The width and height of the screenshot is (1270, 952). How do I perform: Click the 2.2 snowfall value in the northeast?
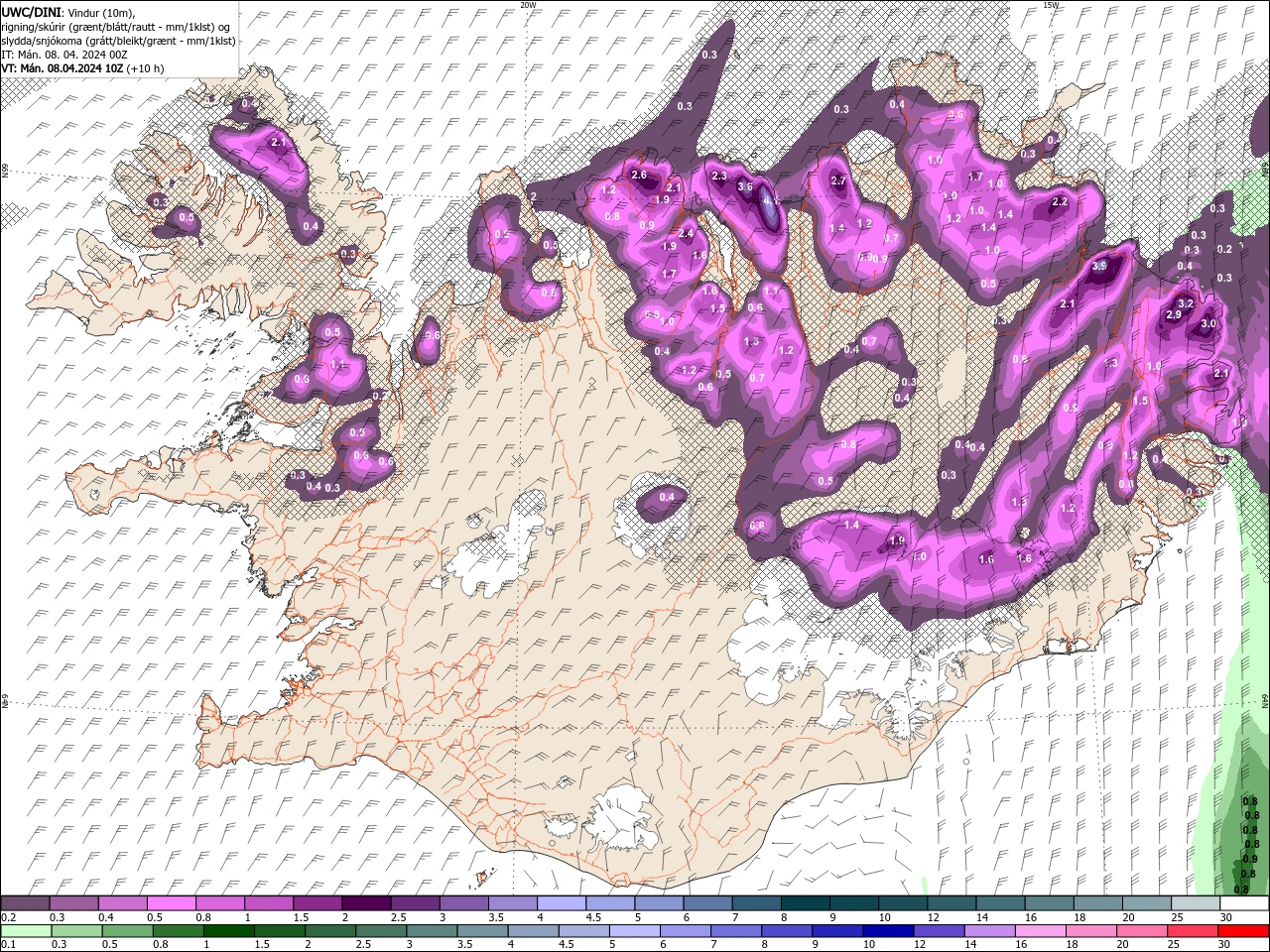[1060, 202]
